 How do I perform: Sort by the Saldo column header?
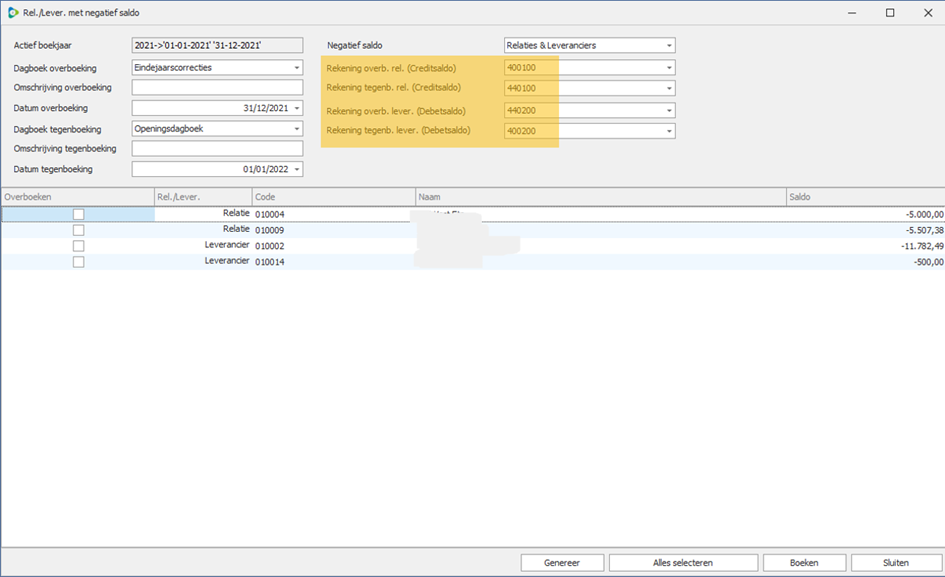(x=864, y=197)
